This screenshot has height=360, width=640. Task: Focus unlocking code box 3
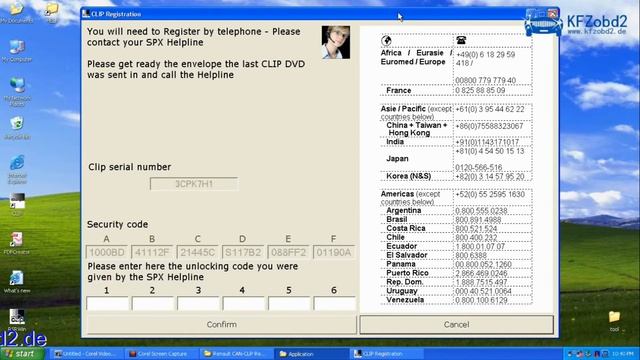tap(198, 304)
